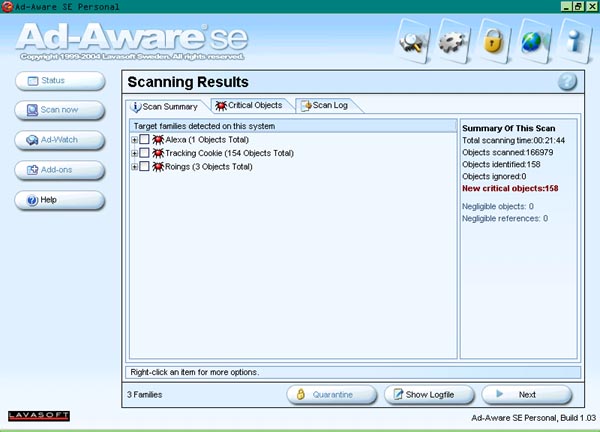The width and height of the screenshot is (600, 432).
Task: Click 'Objects identified:158' text
Action: [x=501, y=164]
